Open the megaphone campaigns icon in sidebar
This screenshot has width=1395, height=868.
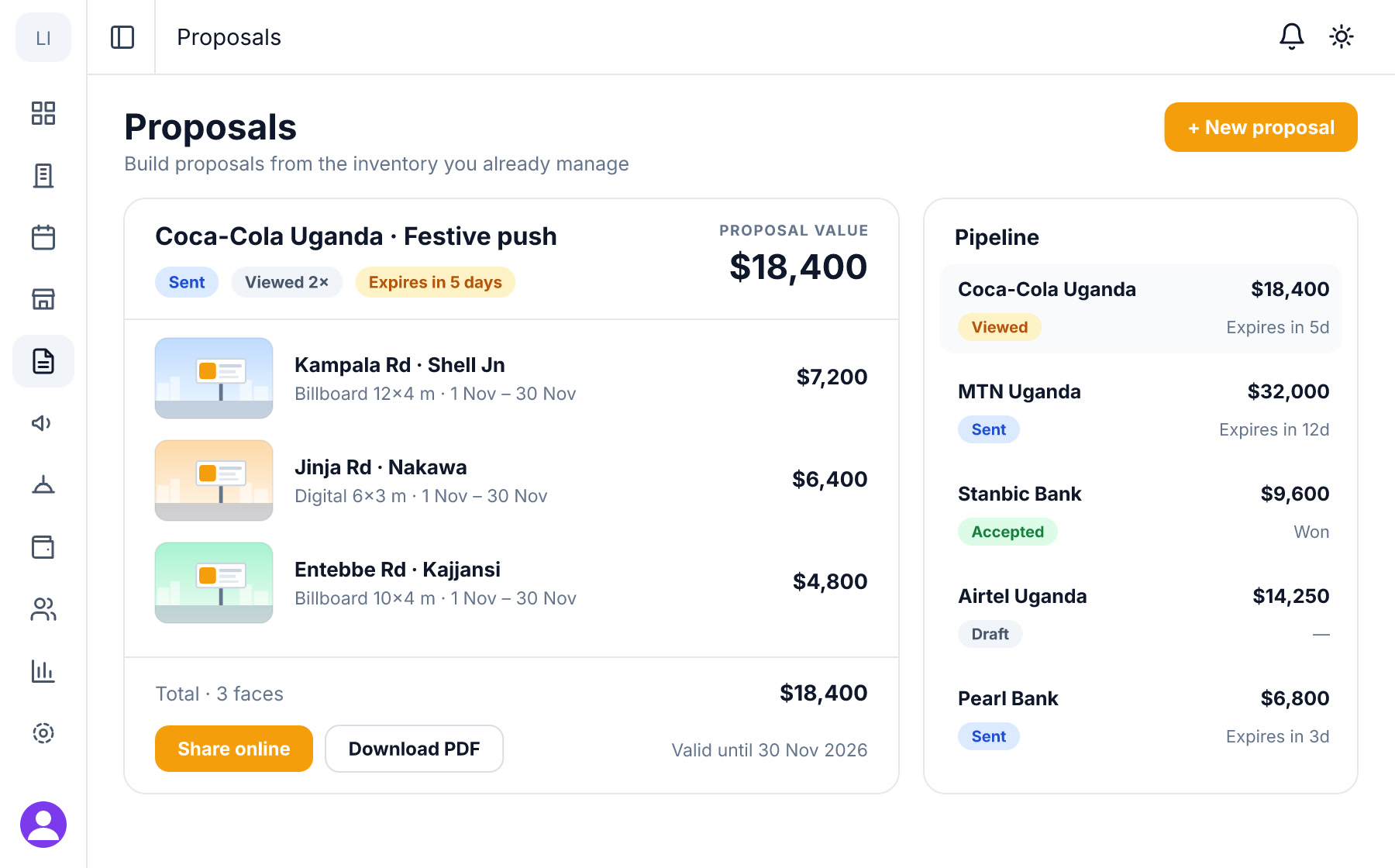43,423
